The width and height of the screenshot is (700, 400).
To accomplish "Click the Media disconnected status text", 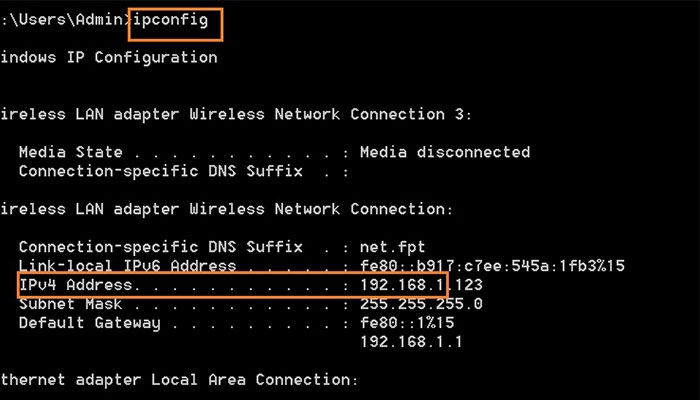I will pyautogui.click(x=445, y=152).
